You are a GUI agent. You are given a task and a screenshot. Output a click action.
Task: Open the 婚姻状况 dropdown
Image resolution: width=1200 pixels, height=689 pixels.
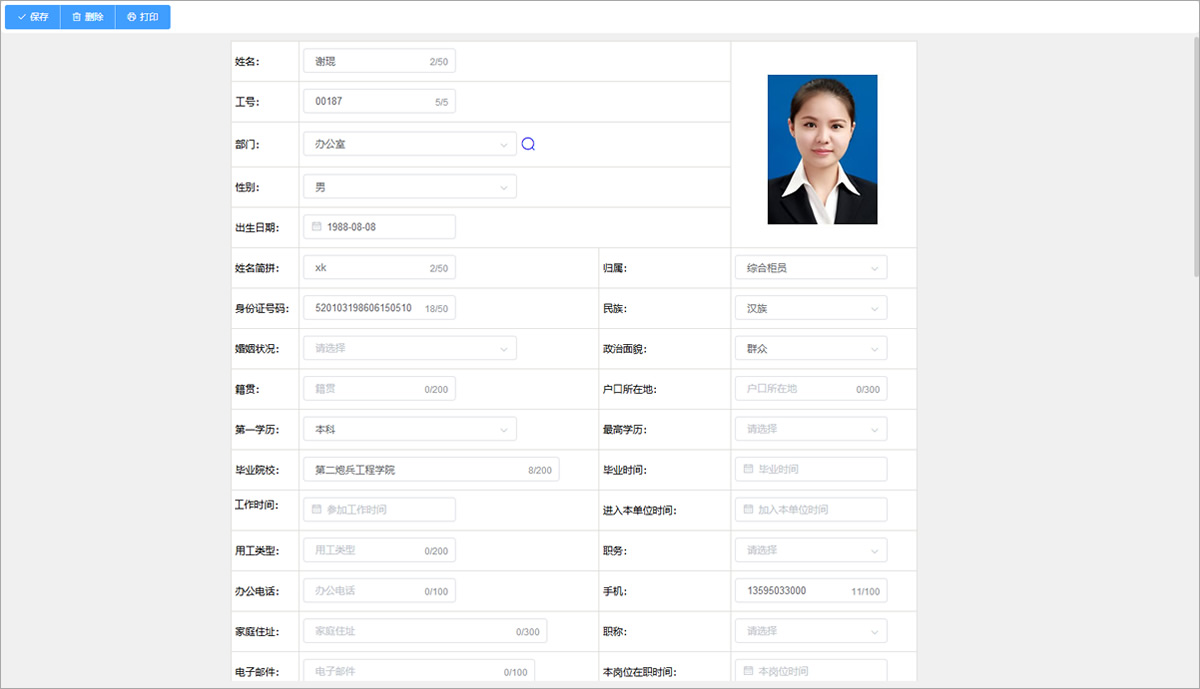pos(410,348)
